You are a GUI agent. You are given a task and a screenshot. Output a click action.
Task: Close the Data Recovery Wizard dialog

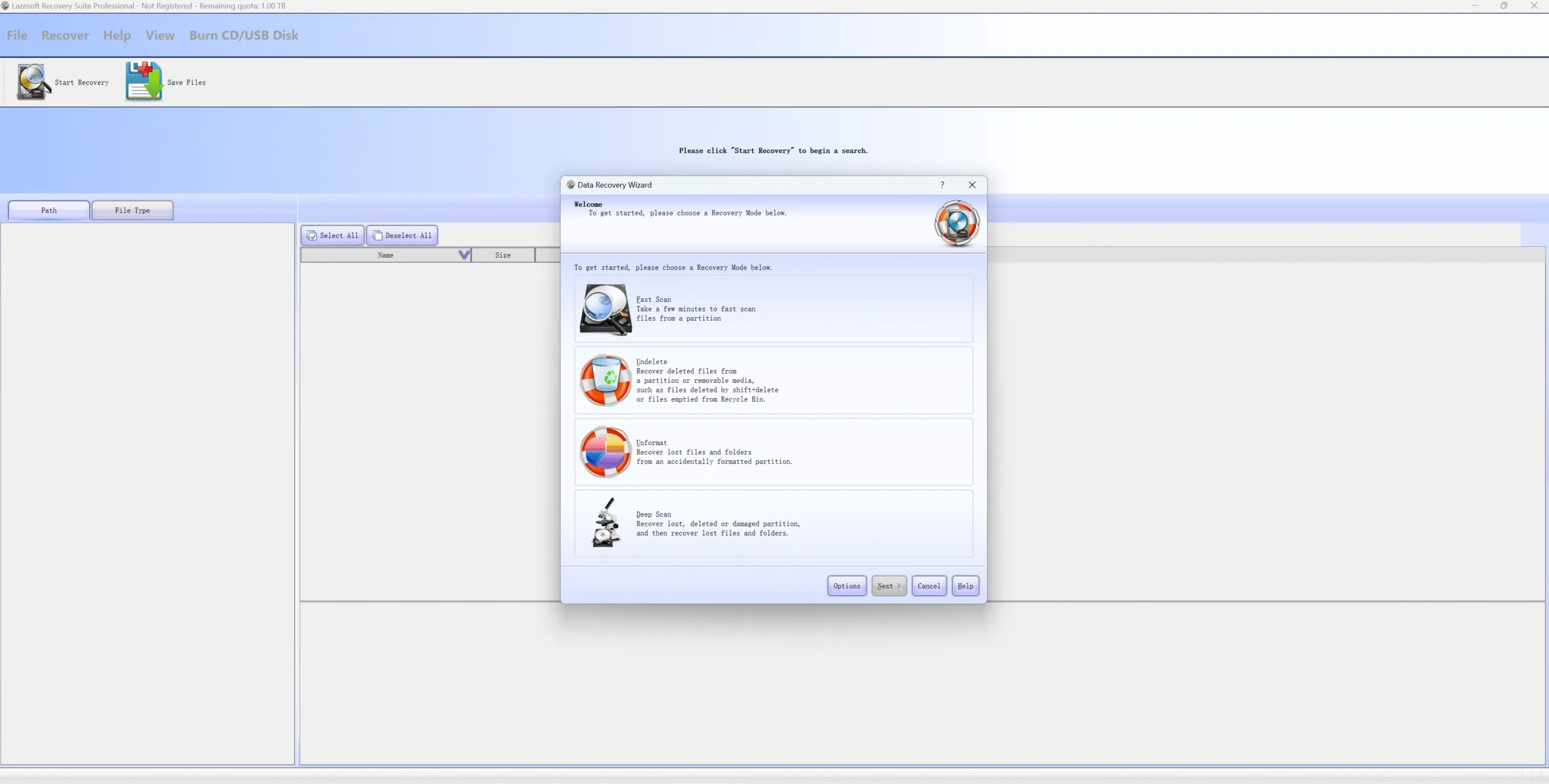(972, 185)
